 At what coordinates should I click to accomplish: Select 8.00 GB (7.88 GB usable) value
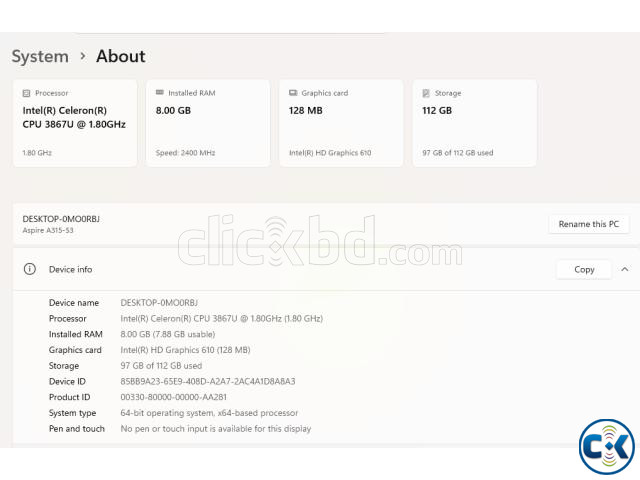tap(168, 334)
